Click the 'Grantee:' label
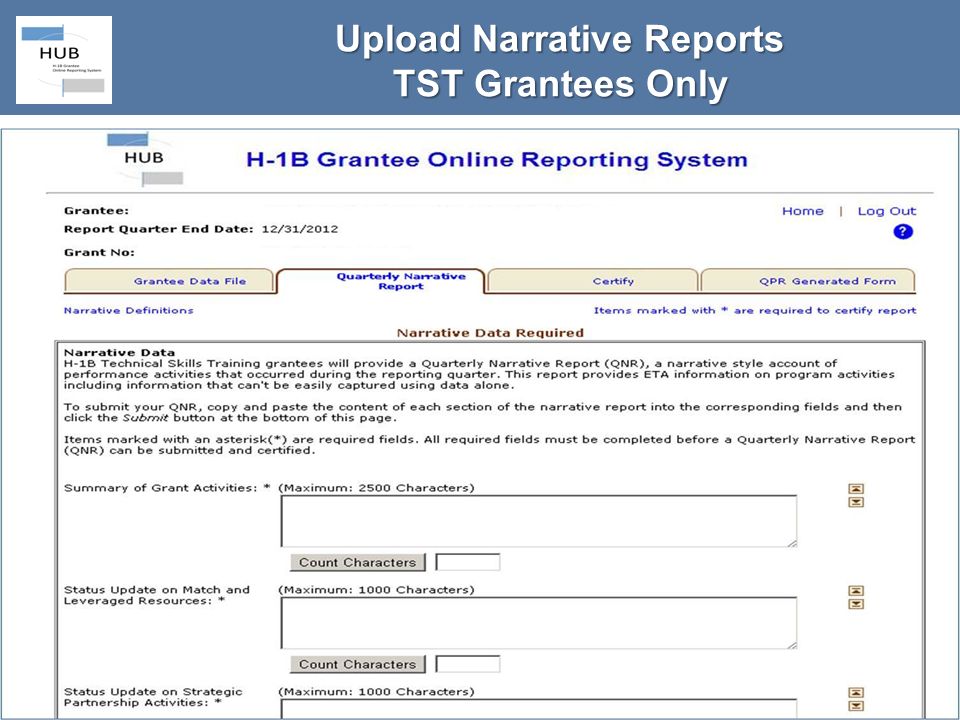The width and height of the screenshot is (960, 720). click(96, 211)
